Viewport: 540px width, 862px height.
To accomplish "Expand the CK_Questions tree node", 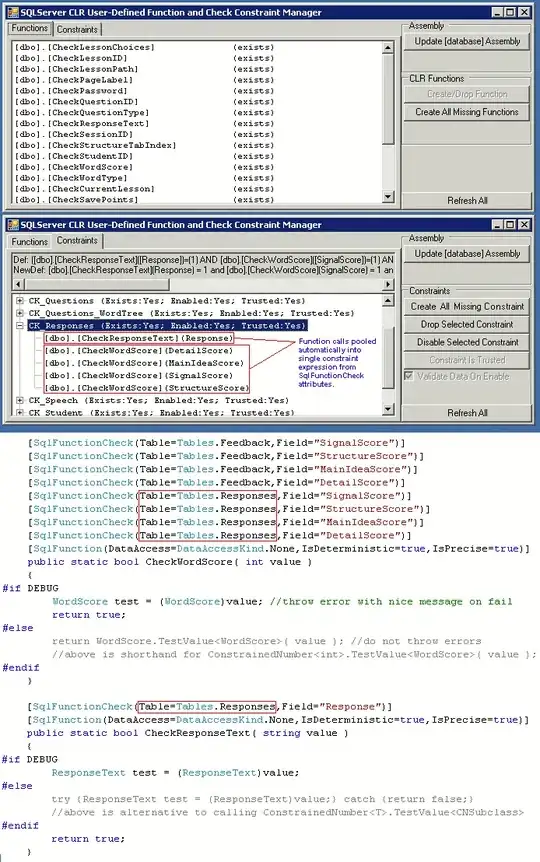I will (20, 301).
